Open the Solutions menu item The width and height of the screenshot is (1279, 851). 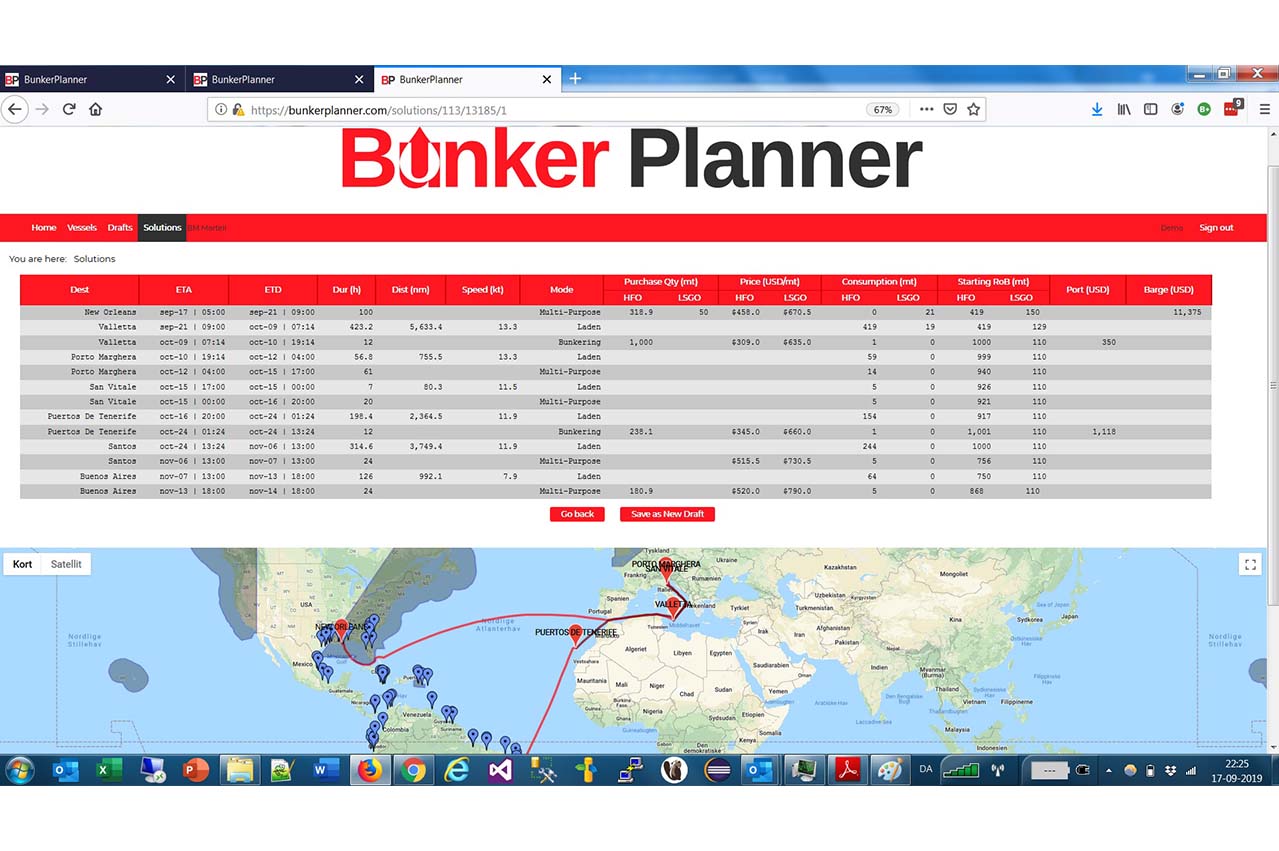pyautogui.click(x=162, y=228)
